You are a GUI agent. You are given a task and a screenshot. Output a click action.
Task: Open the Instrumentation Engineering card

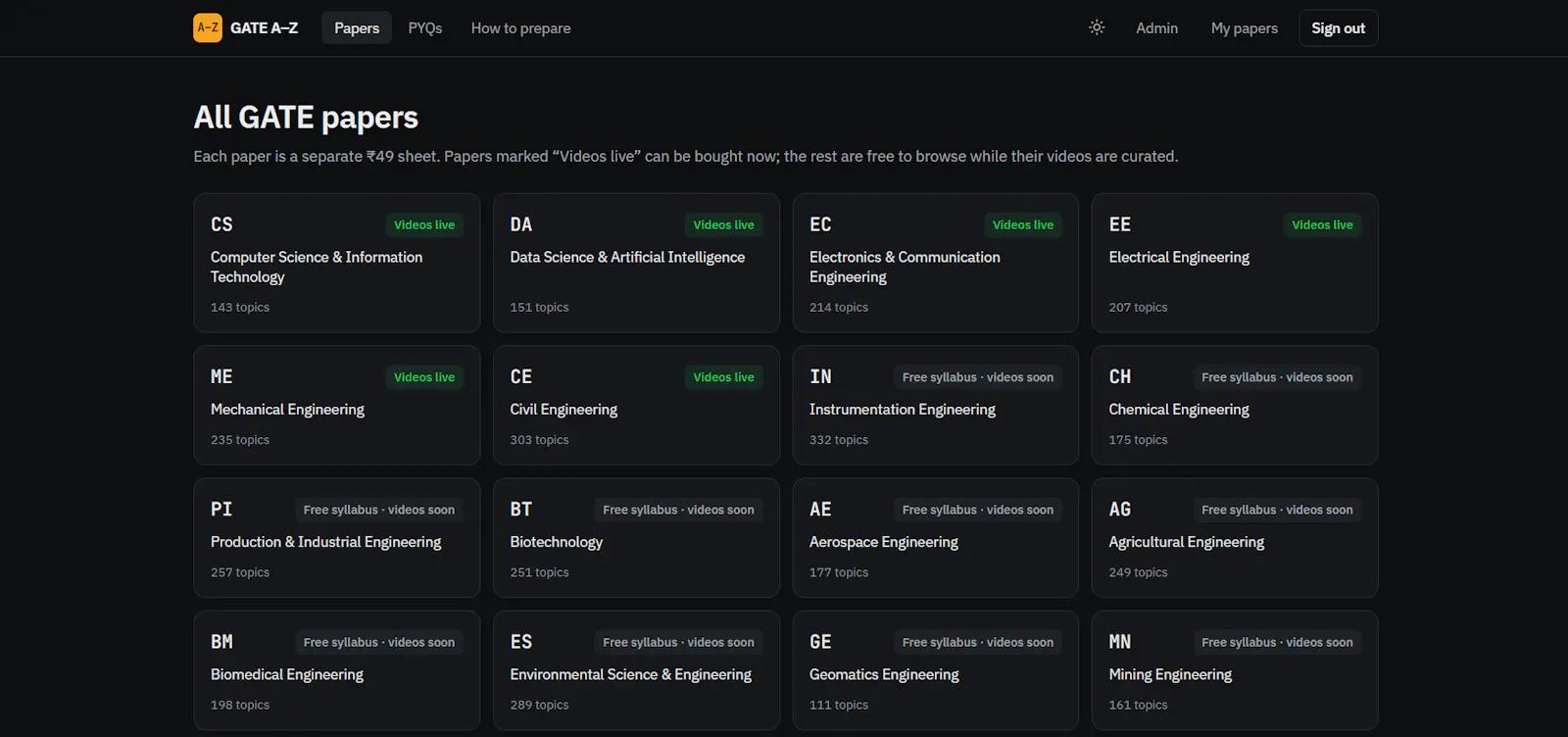click(936, 405)
